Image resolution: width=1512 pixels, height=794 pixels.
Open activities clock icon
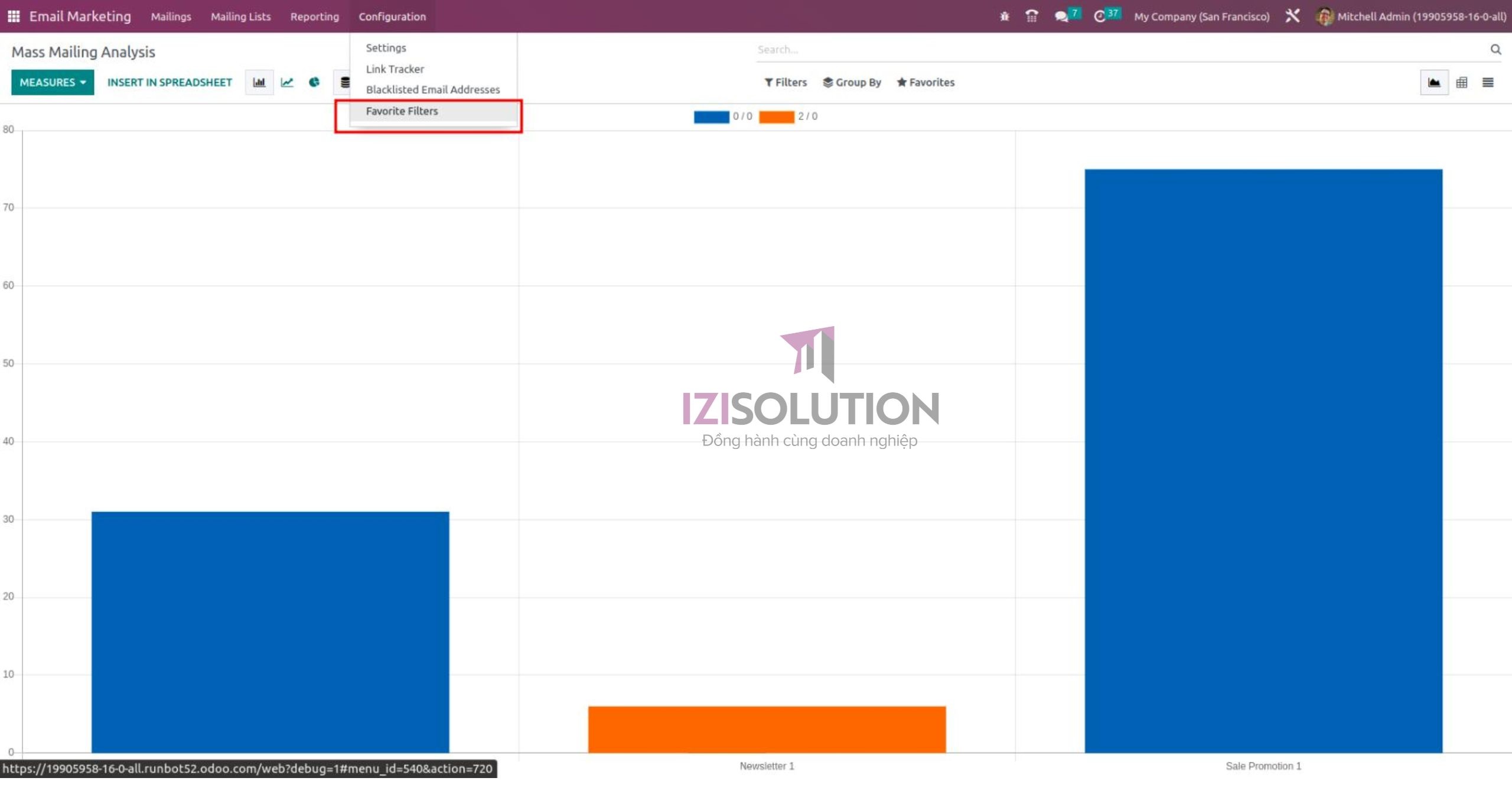pyautogui.click(x=1100, y=17)
